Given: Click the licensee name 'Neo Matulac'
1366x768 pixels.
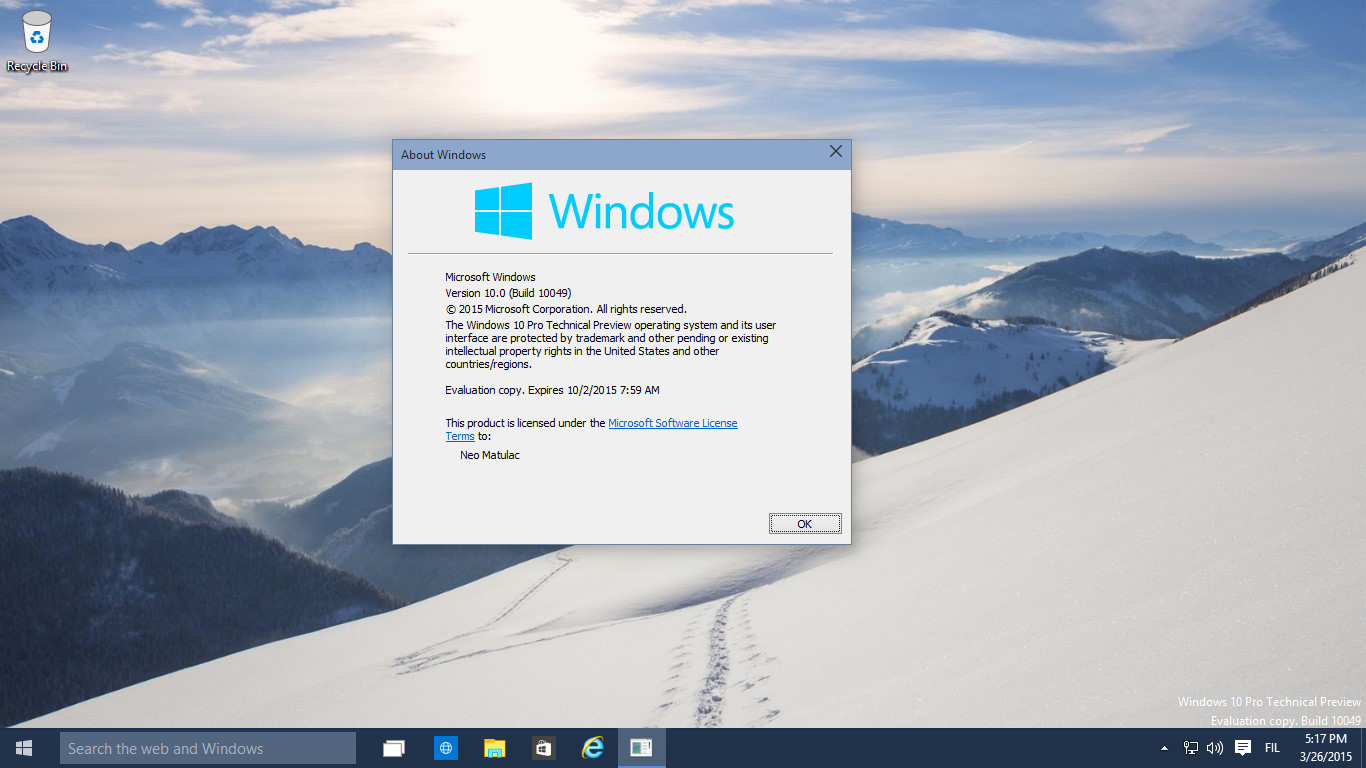Looking at the screenshot, I should point(490,455).
